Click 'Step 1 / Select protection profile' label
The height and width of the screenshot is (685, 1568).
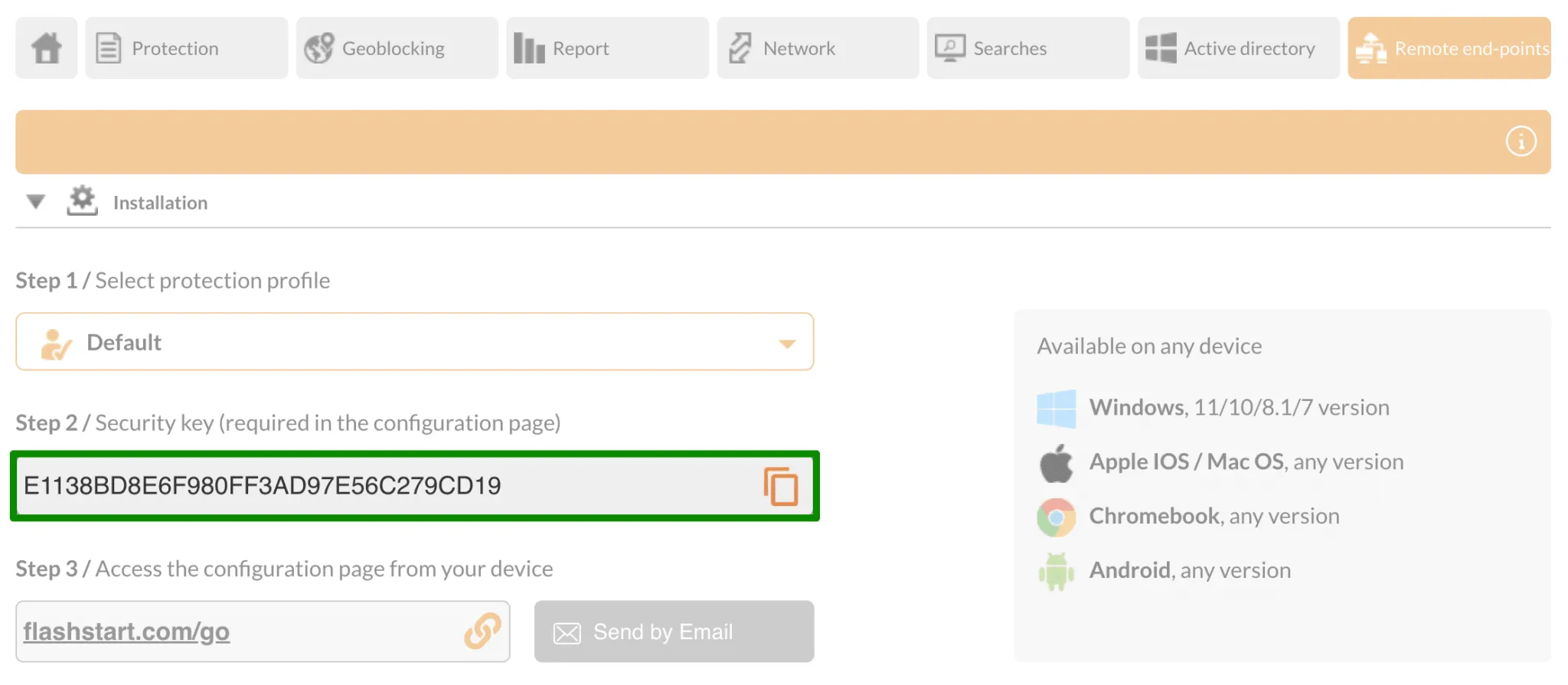point(173,281)
